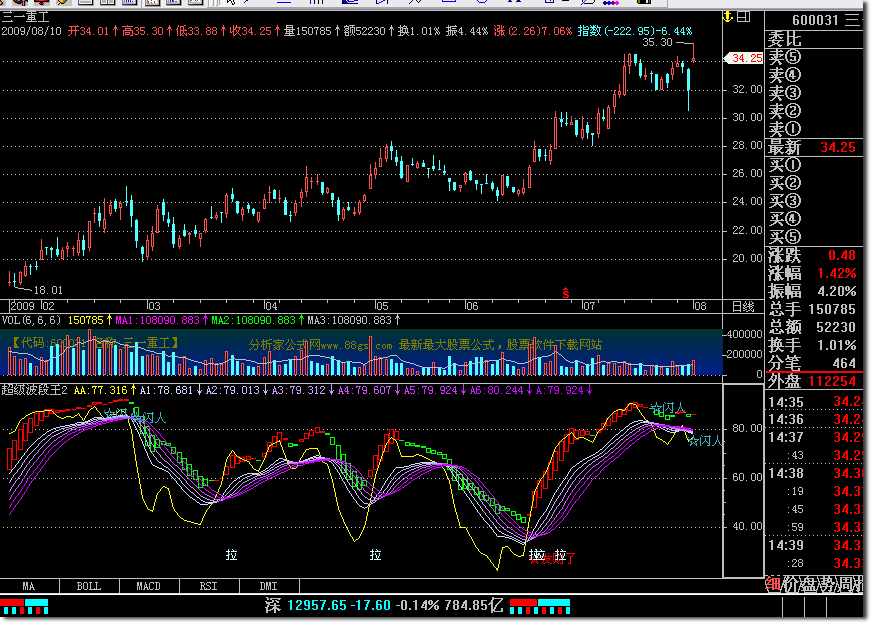Image resolution: width=873 pixels, height=624 pixels.
Task: Click the 总额 52230 row
Action: (814, 327)
